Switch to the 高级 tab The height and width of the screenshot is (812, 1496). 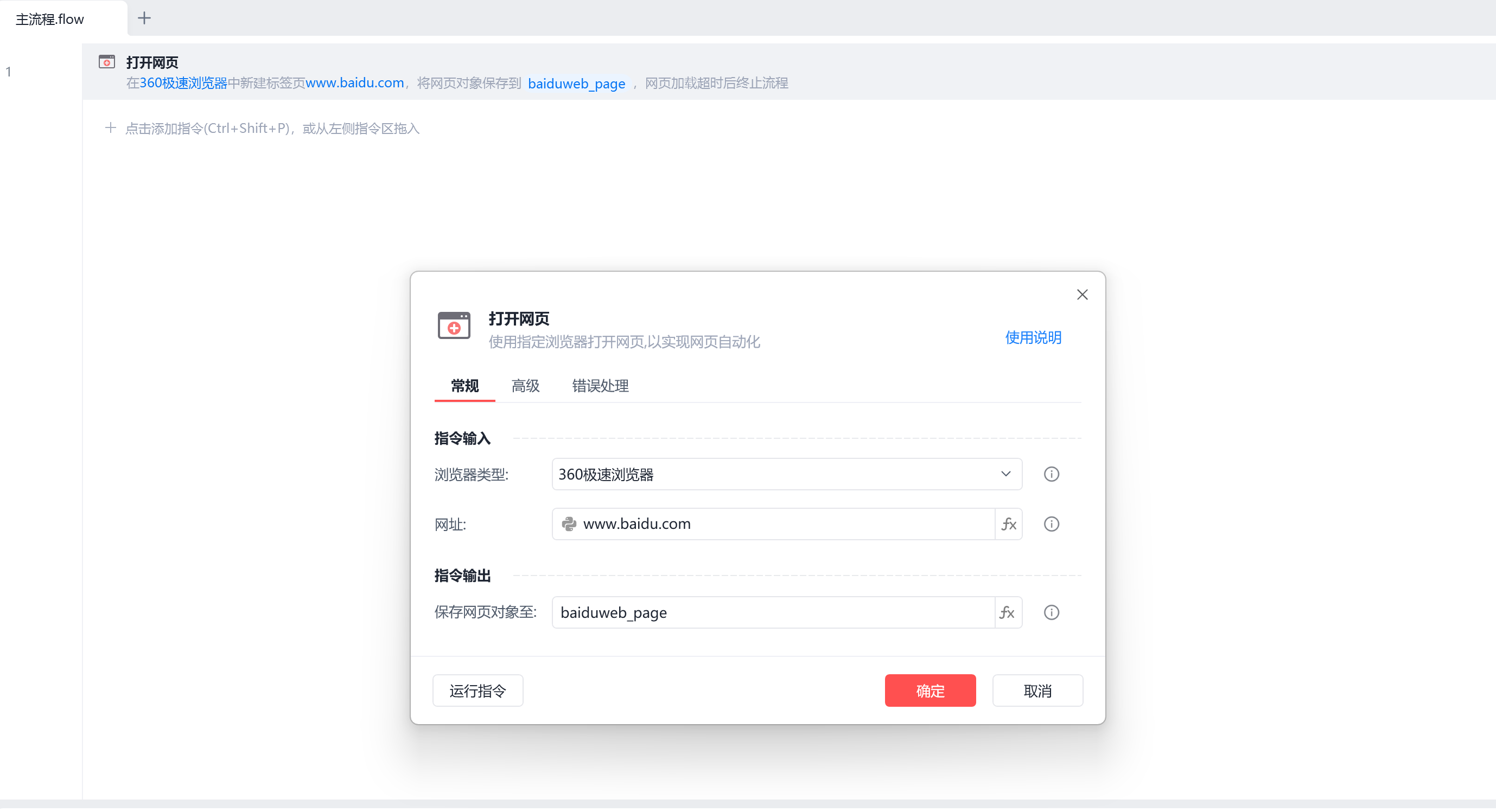click(x=526, y=387)
